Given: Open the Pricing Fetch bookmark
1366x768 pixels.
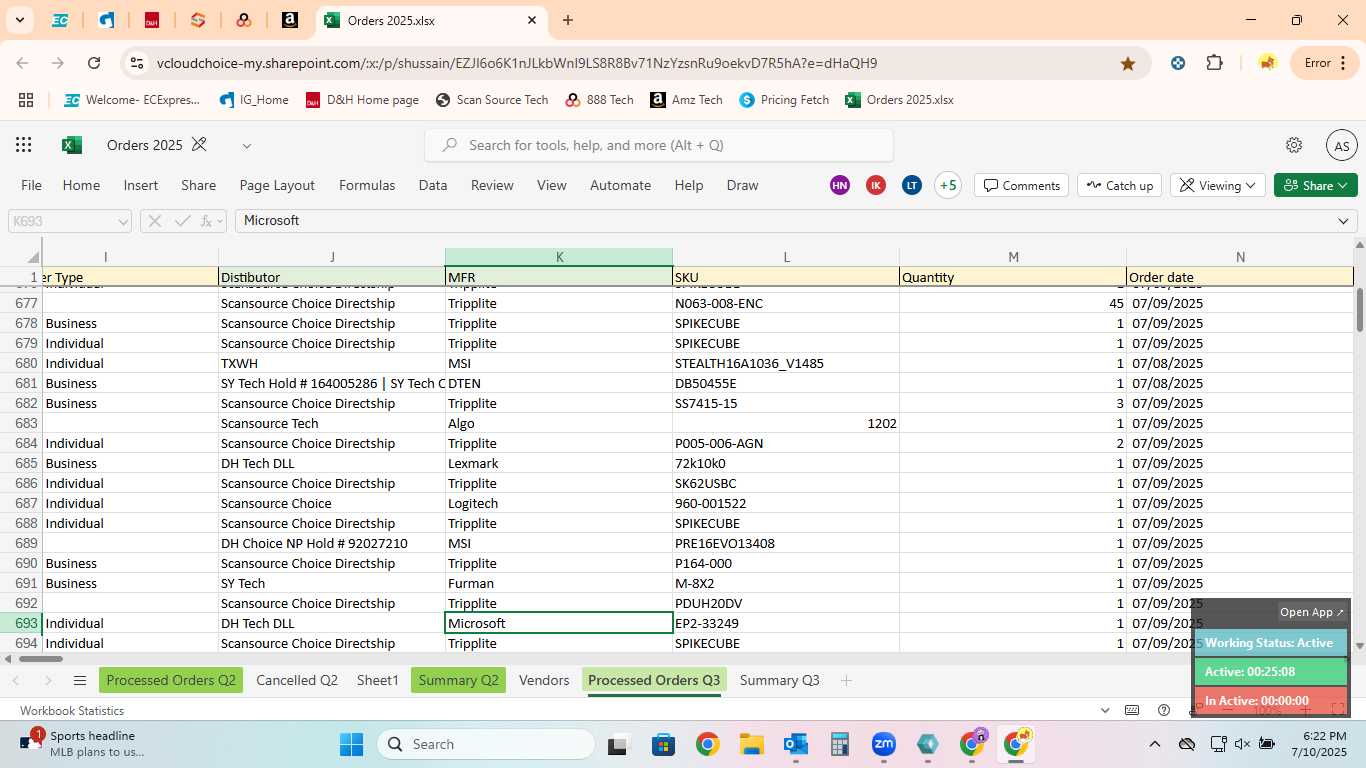Looking at the screenshot, I should point(784,100).
